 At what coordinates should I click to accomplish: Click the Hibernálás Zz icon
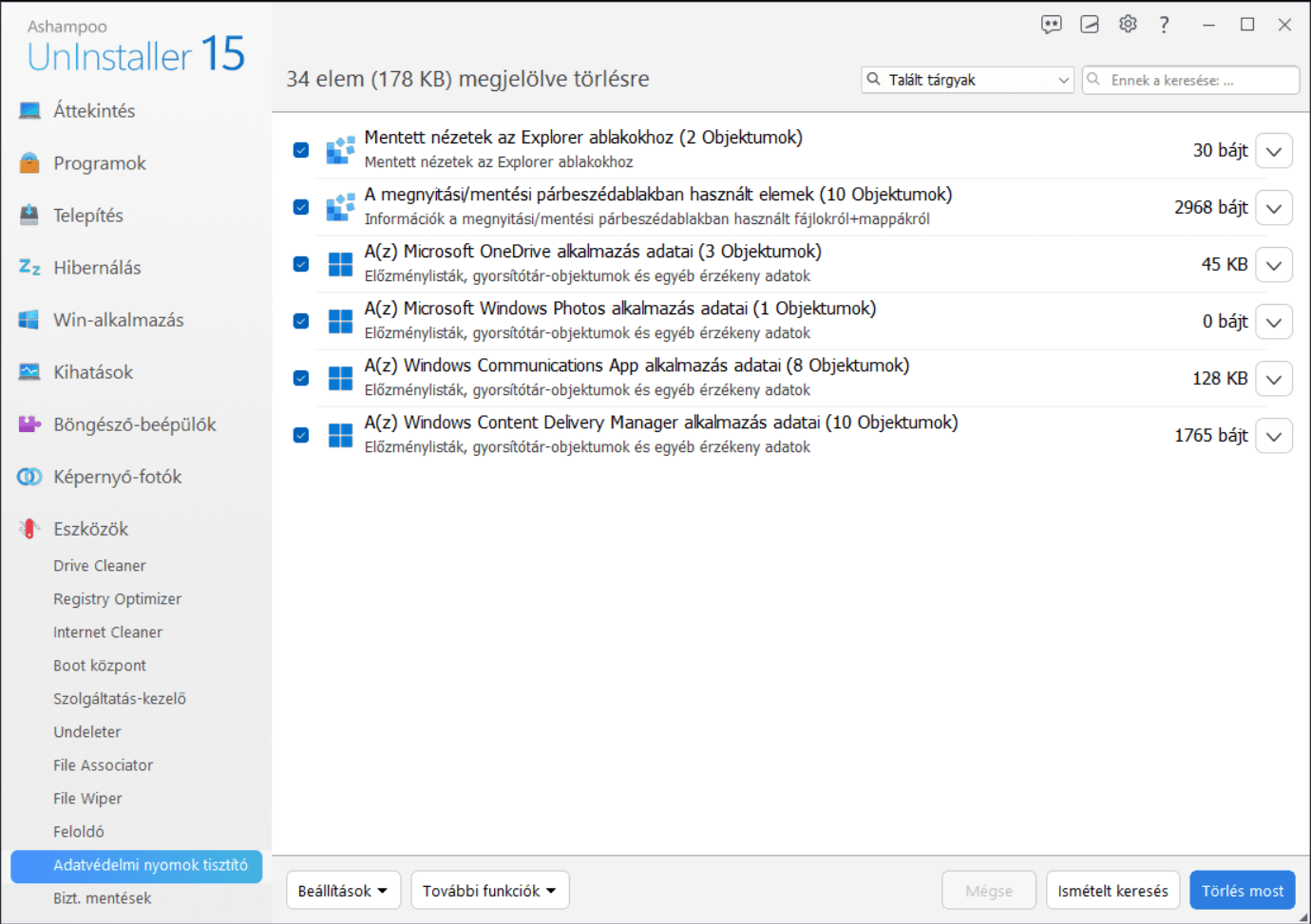tap(29, 268)
